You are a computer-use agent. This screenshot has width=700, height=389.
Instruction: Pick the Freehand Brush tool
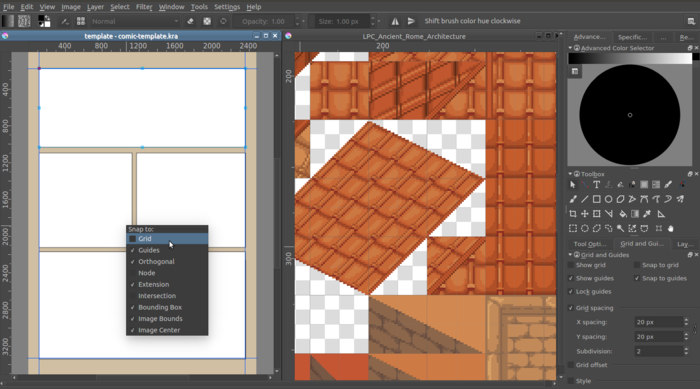pyautogui.click(x=573, y=199)
